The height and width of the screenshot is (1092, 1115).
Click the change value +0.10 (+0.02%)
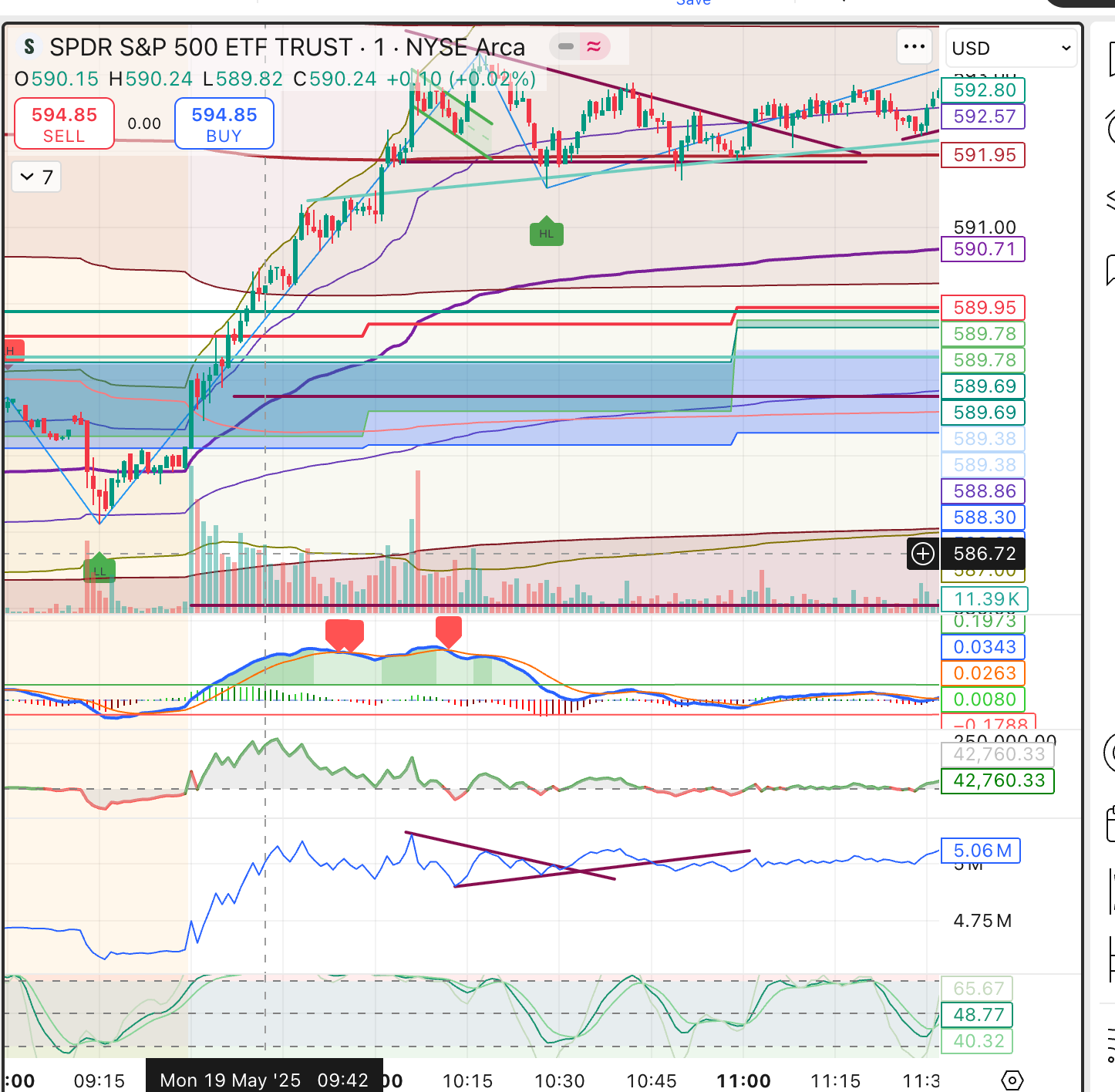coord(461,79)
